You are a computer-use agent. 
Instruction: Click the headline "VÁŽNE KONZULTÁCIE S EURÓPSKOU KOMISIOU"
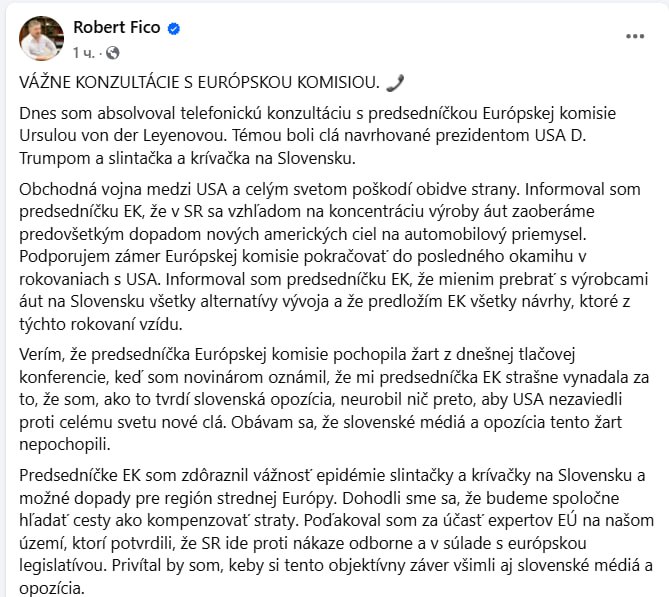pyautogui.click(x=200, y=82)
